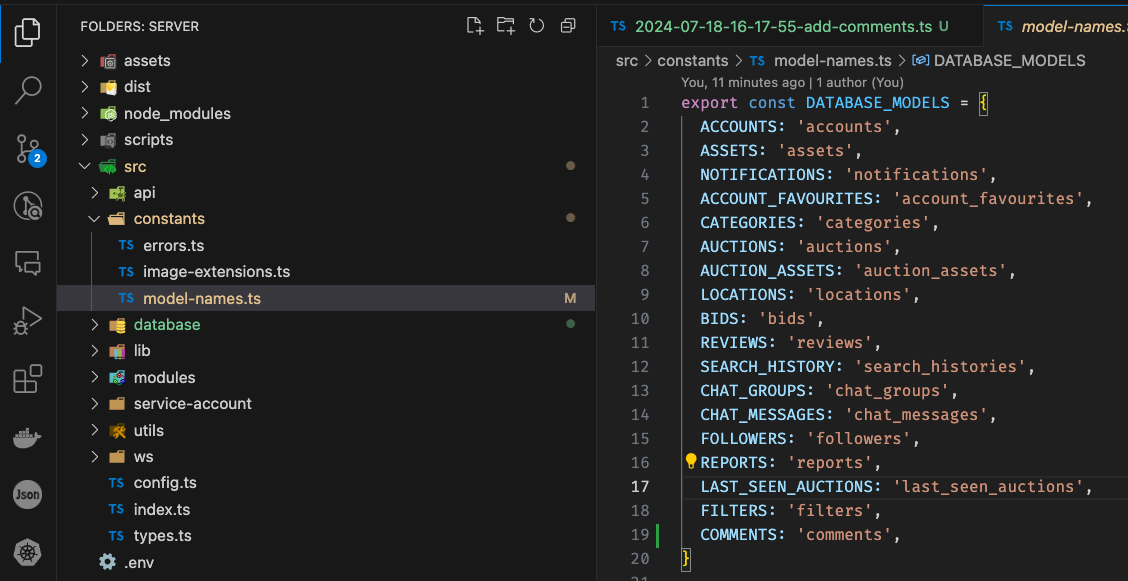This screenshot has height=581, width=1128.
Task: Click the New Folder icon in explorer header
Action: tap(506, 26)
